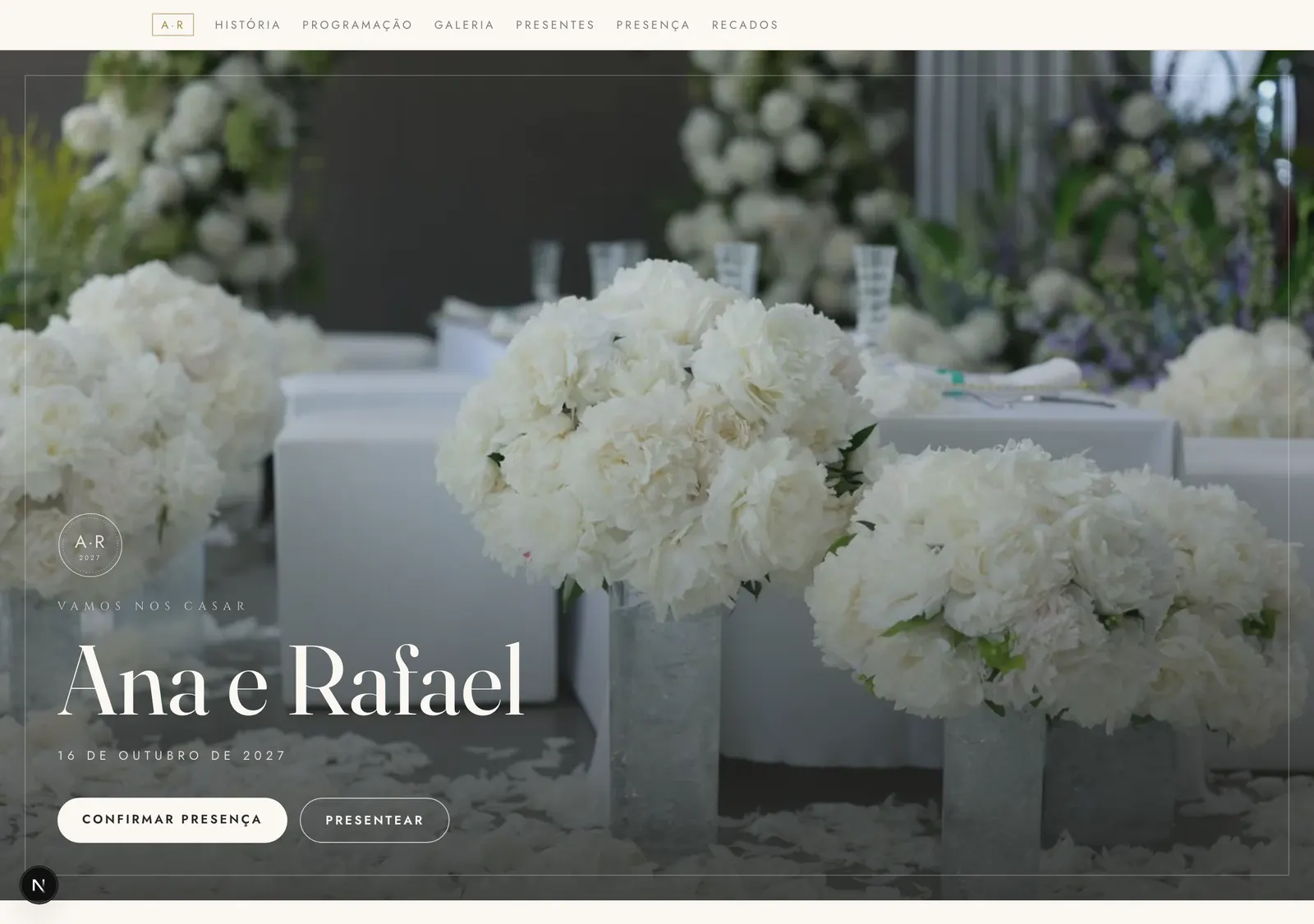Click the Presentear button
This screenshot has width=1314, height=924.
[x=374, y=820]
